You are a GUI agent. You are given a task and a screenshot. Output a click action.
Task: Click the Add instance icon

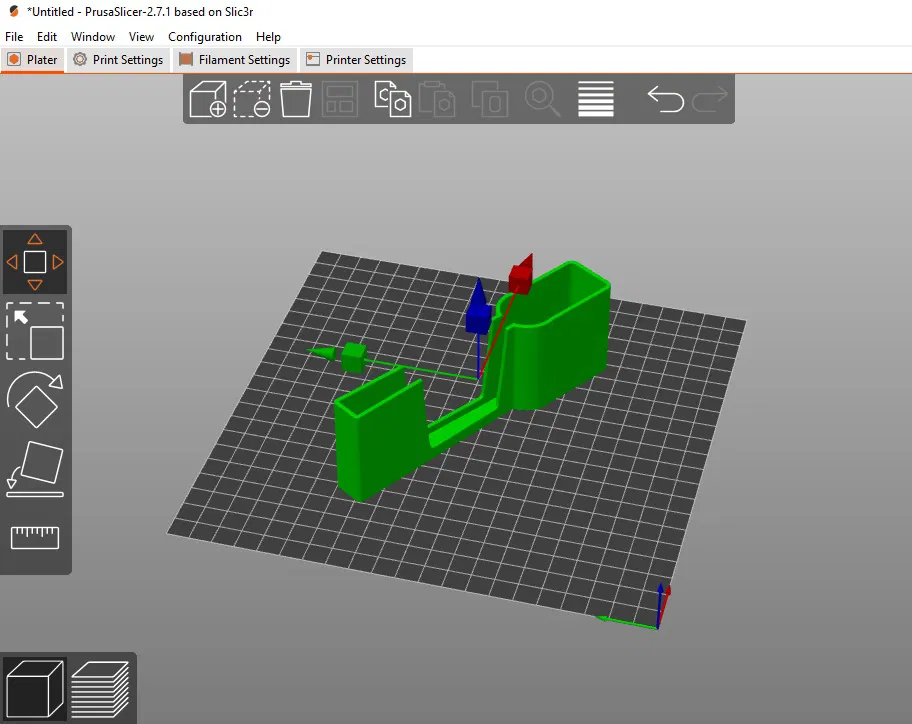[490, 99]
